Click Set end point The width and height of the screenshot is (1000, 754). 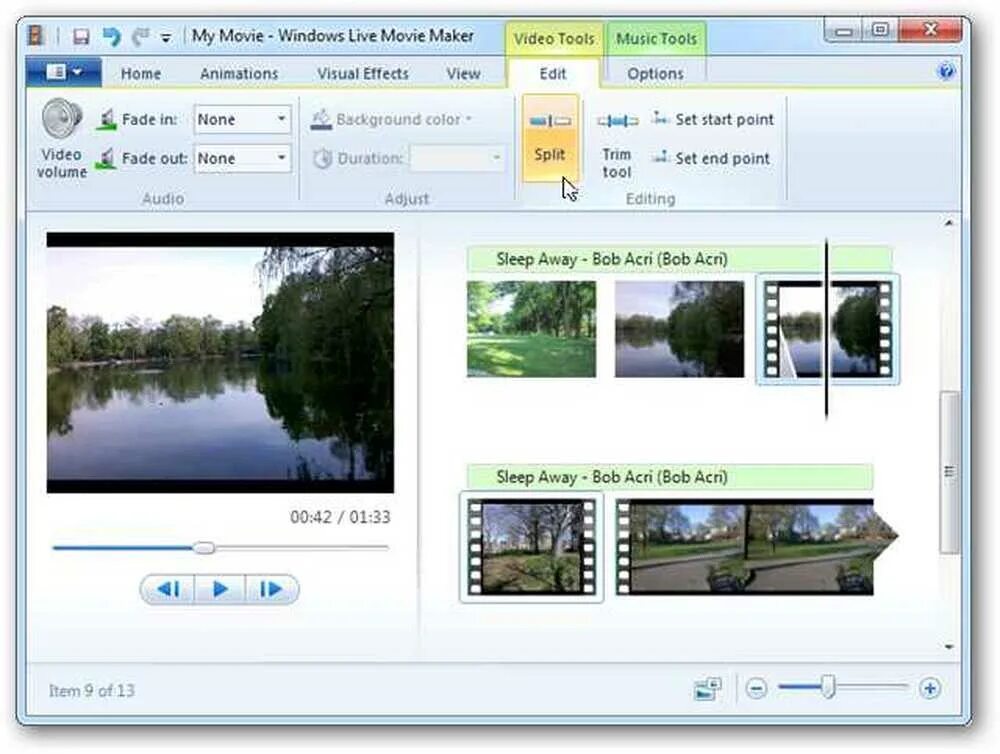click(710, 158)
